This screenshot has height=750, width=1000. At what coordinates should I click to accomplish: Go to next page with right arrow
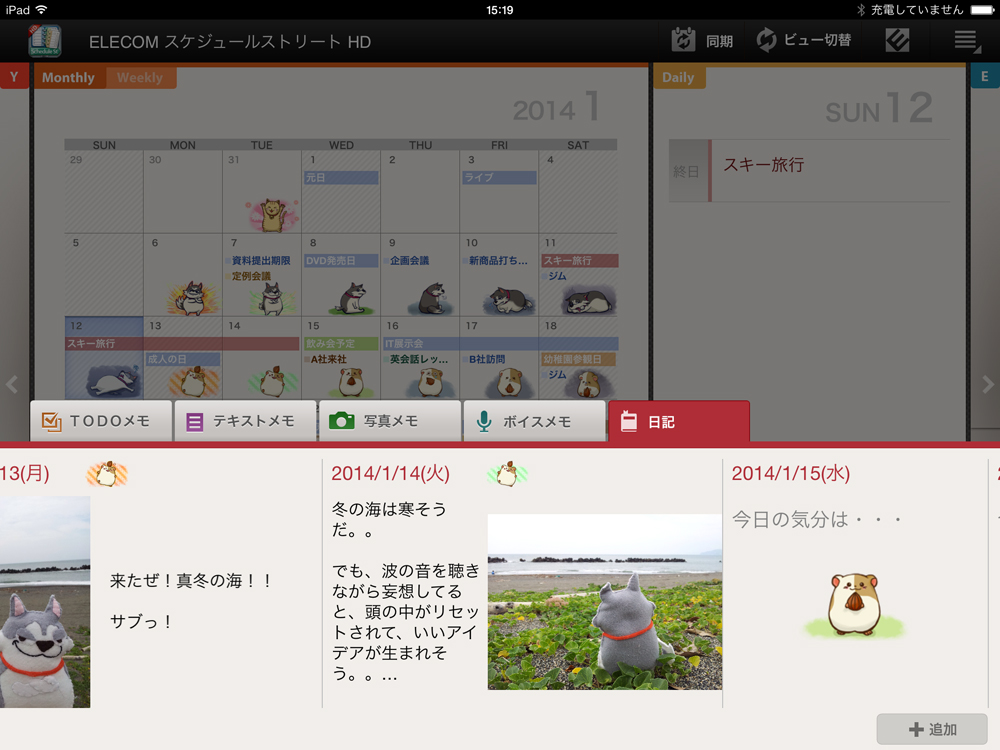tap(988, 385)
